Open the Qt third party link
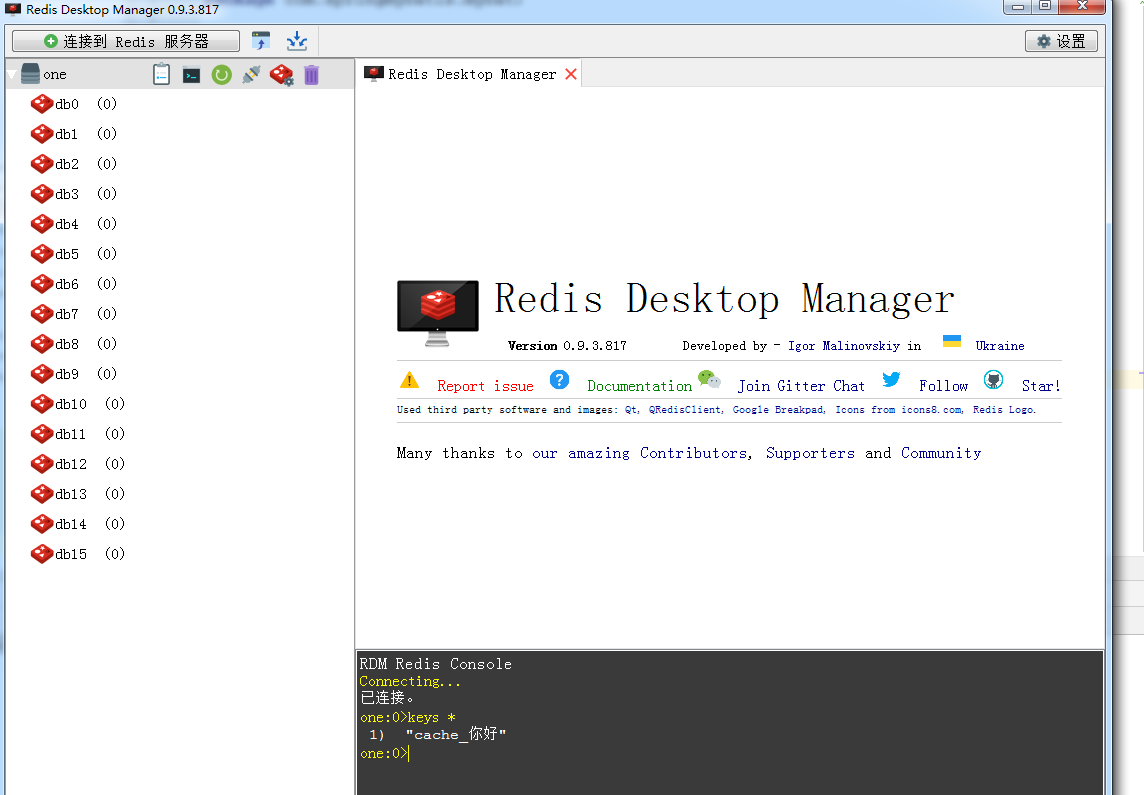The height and width of the screenshot is (795, 1144). coord(630,410)
